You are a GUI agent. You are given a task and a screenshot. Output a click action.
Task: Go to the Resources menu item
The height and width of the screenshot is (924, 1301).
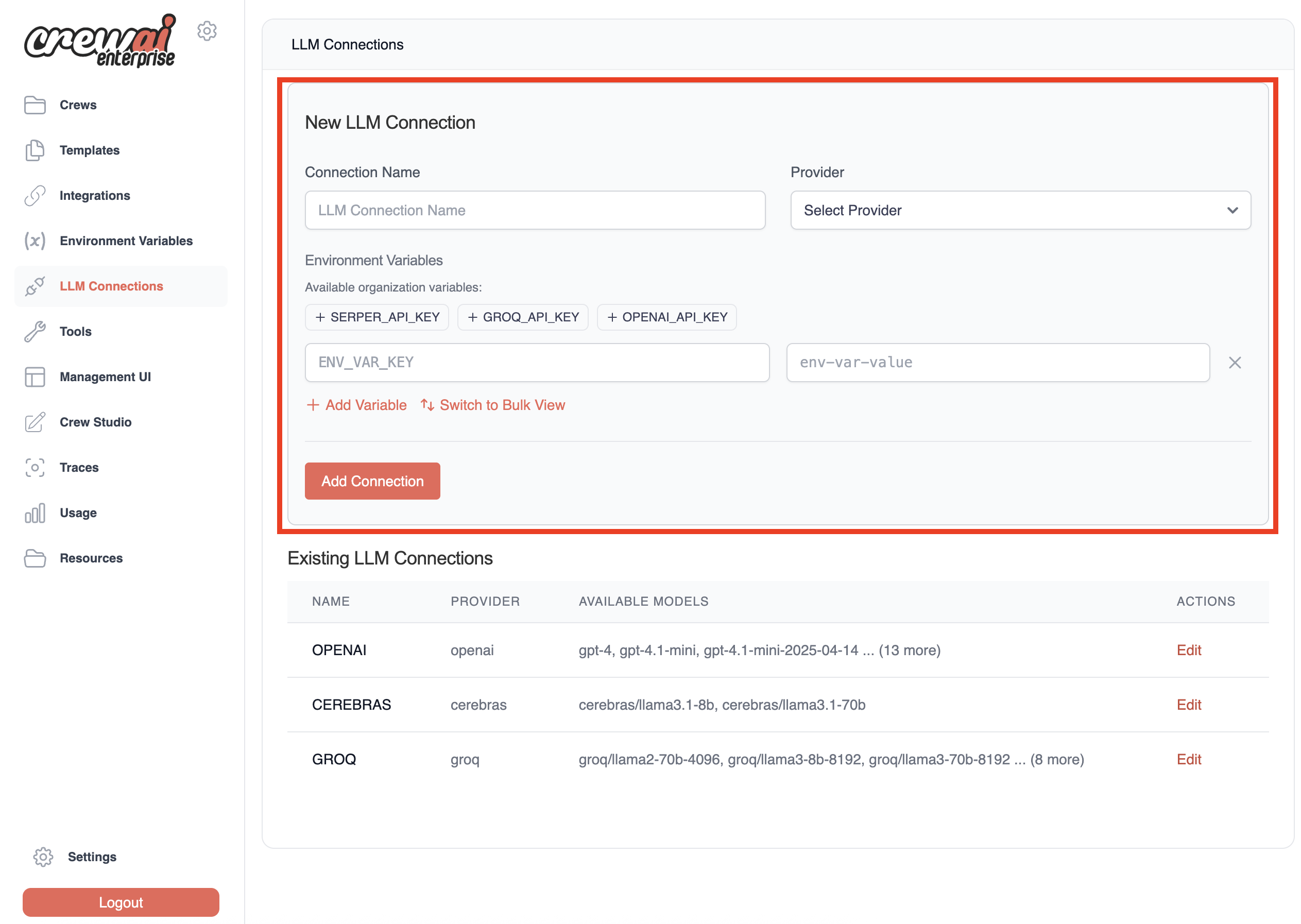91,558
